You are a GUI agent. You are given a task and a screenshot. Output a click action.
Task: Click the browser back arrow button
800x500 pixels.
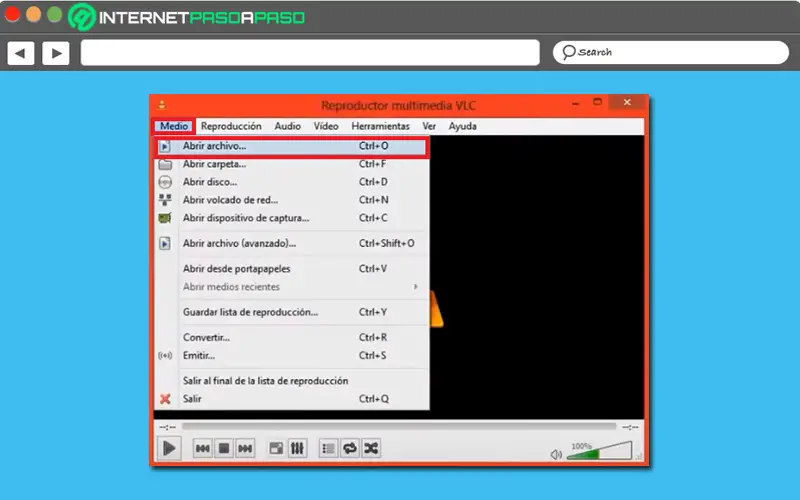click(x=20, y=53)
